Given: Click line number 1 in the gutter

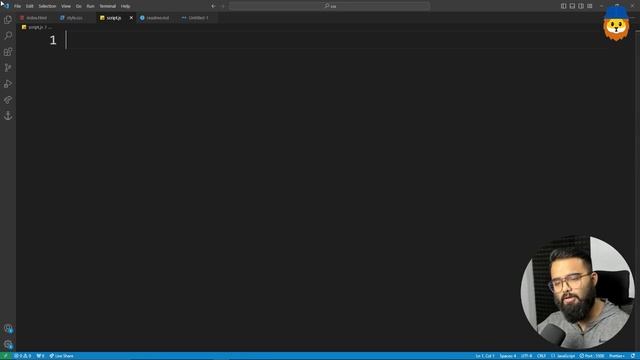Looking at the screenshot, I should pyautogui.click(x=53, y=40).
